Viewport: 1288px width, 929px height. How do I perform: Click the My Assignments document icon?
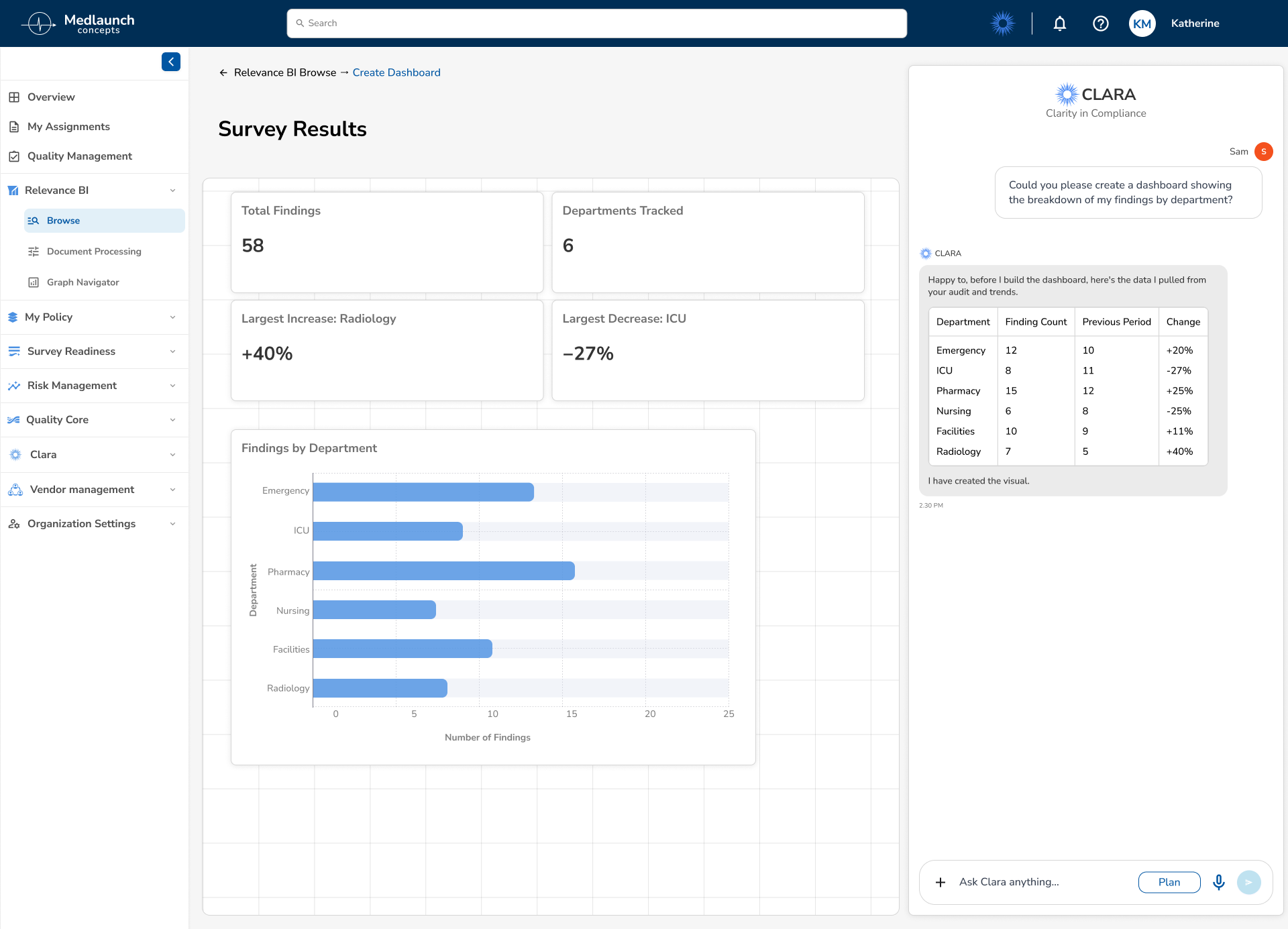click(14, 127)
